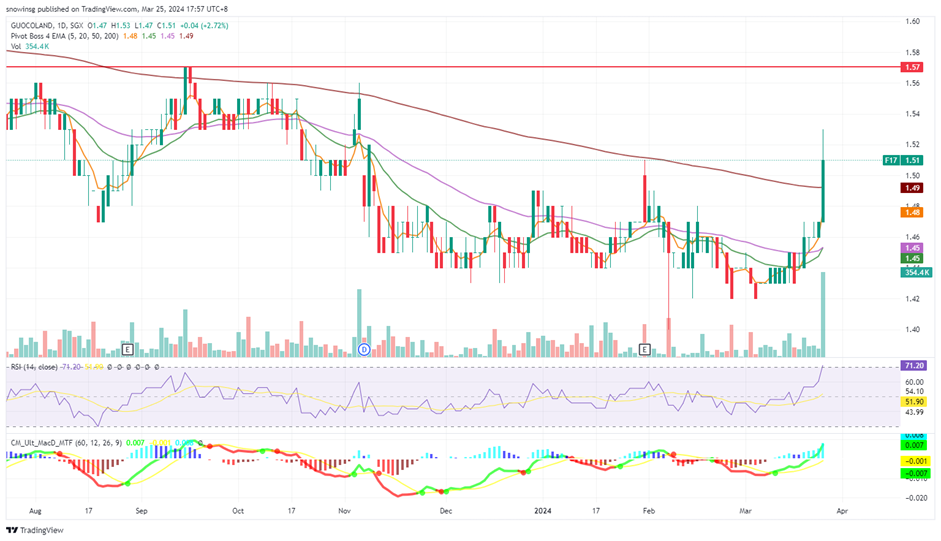Click the 1.54 price axis label

coord(912,114)
